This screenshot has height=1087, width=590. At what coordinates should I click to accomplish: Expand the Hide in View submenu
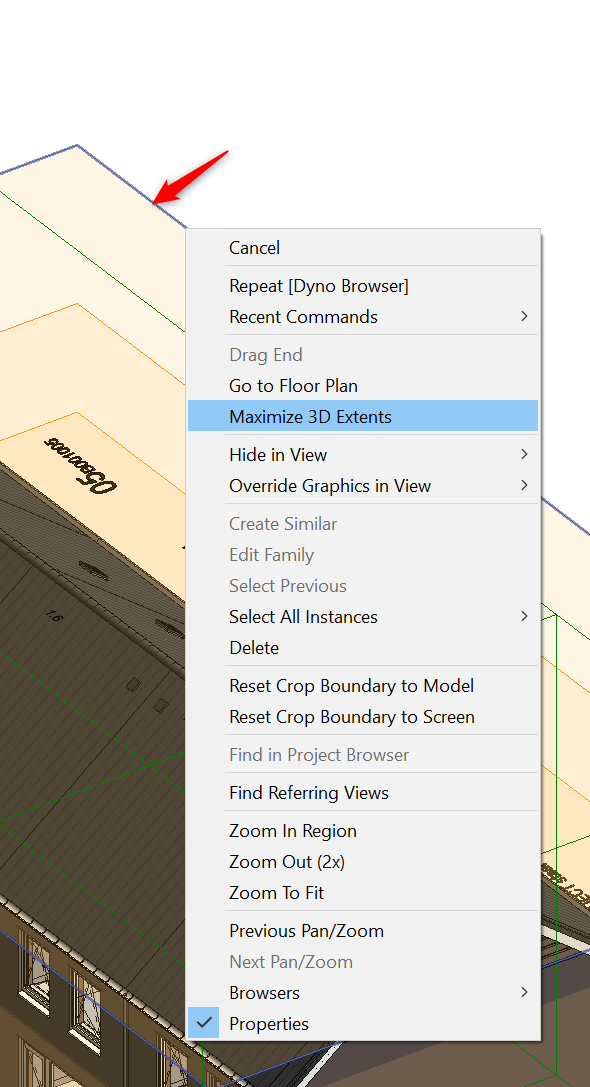(x=277, y=454)
